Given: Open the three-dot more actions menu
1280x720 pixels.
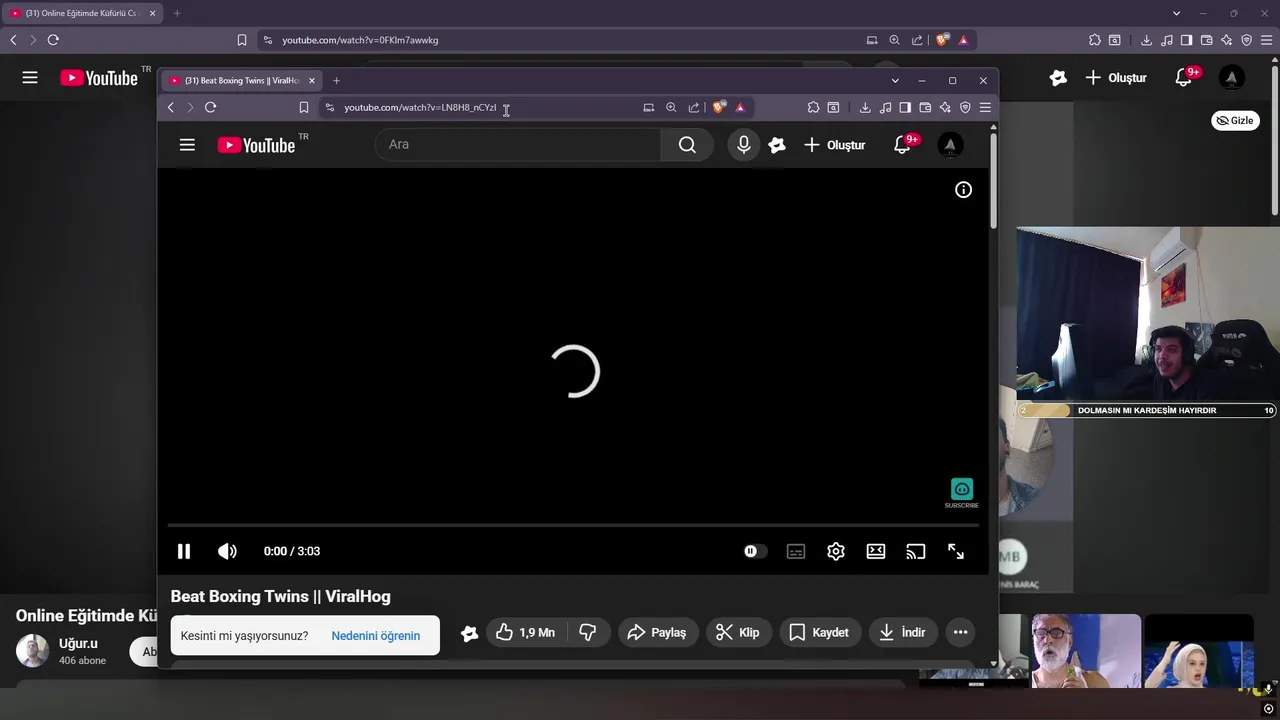Looking at the screenshot, I should point(960,632).
